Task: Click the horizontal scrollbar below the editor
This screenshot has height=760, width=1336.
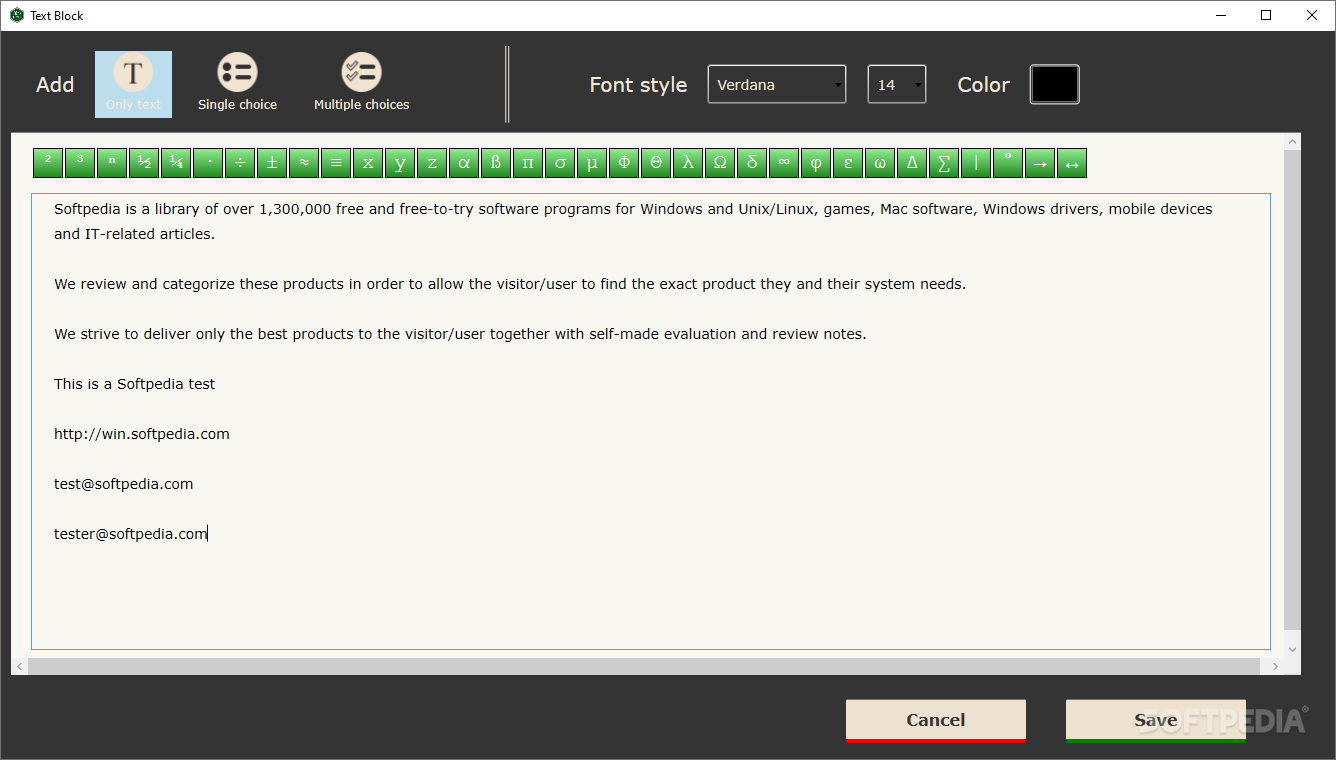Action: point(644,666)
